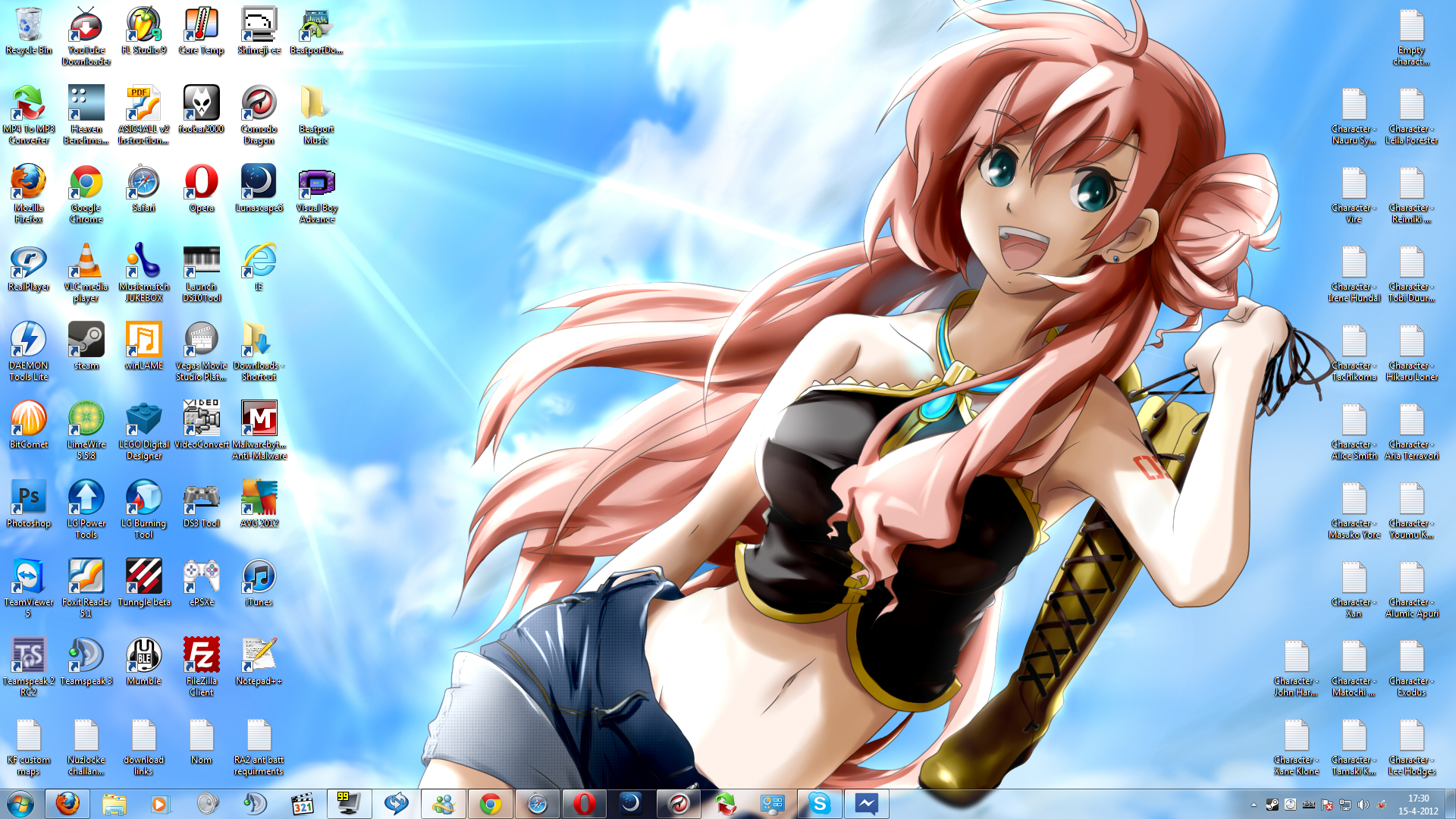Select the Tunngle beta shortcut

144,583
